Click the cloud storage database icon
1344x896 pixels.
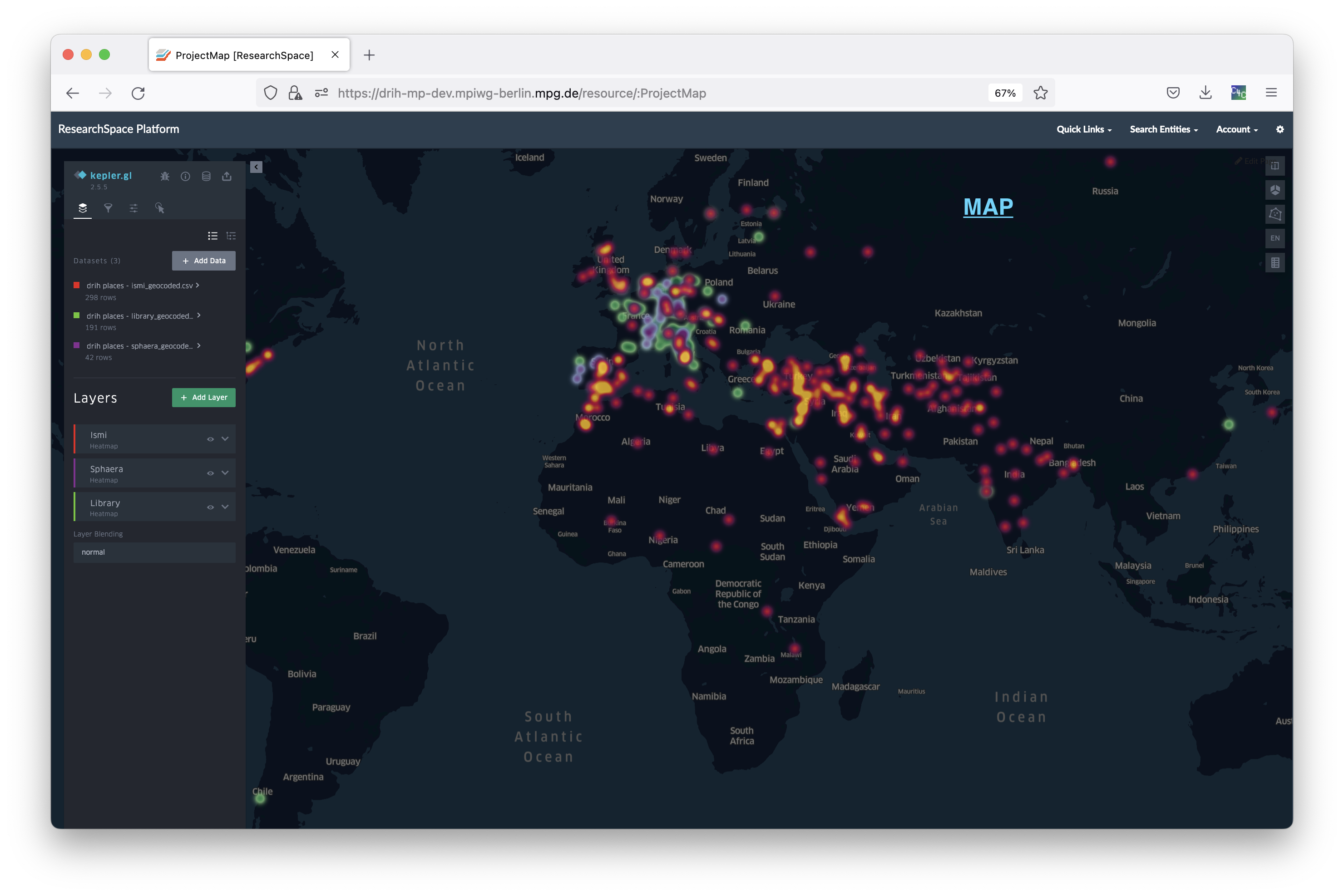(207, 176)
